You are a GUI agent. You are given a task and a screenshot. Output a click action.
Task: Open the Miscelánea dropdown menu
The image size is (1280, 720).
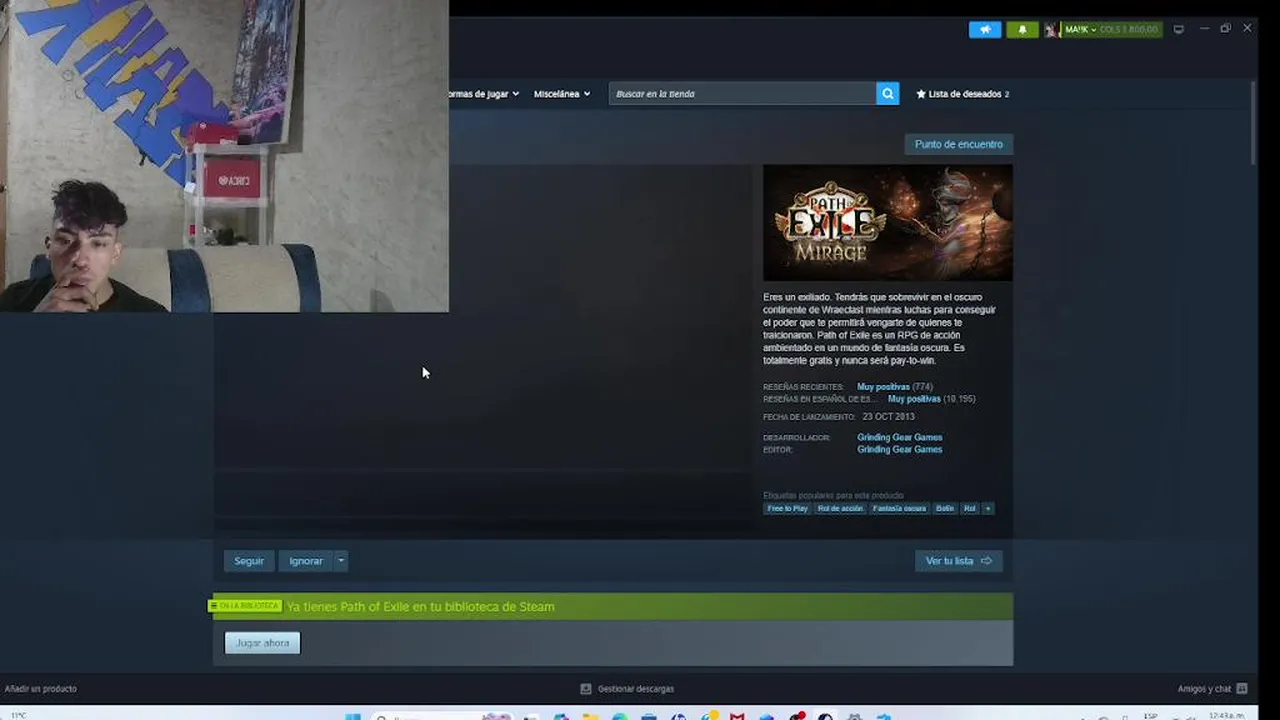tap(562, 94)
